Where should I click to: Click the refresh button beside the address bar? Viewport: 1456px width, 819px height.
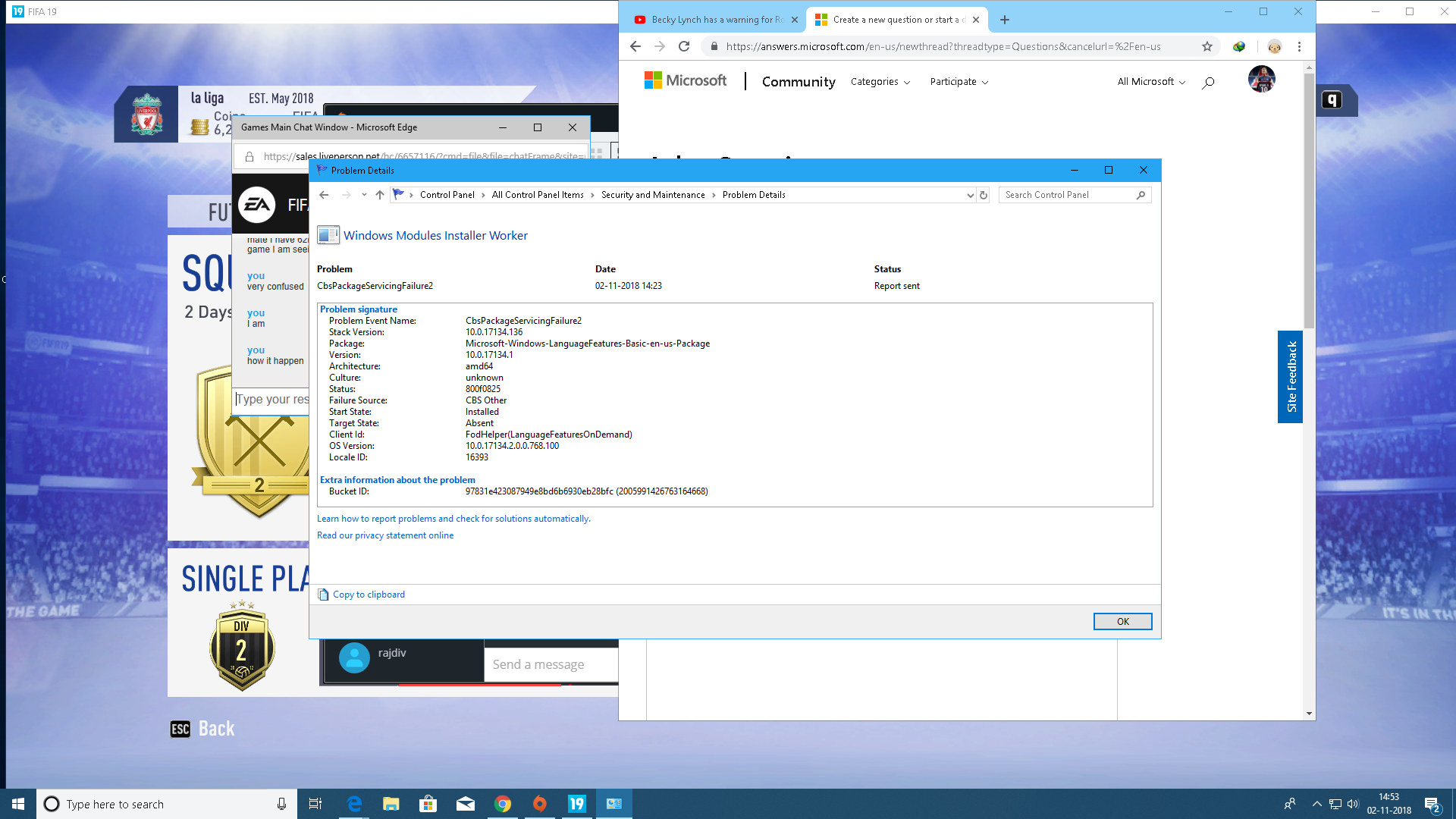point(984,195)
